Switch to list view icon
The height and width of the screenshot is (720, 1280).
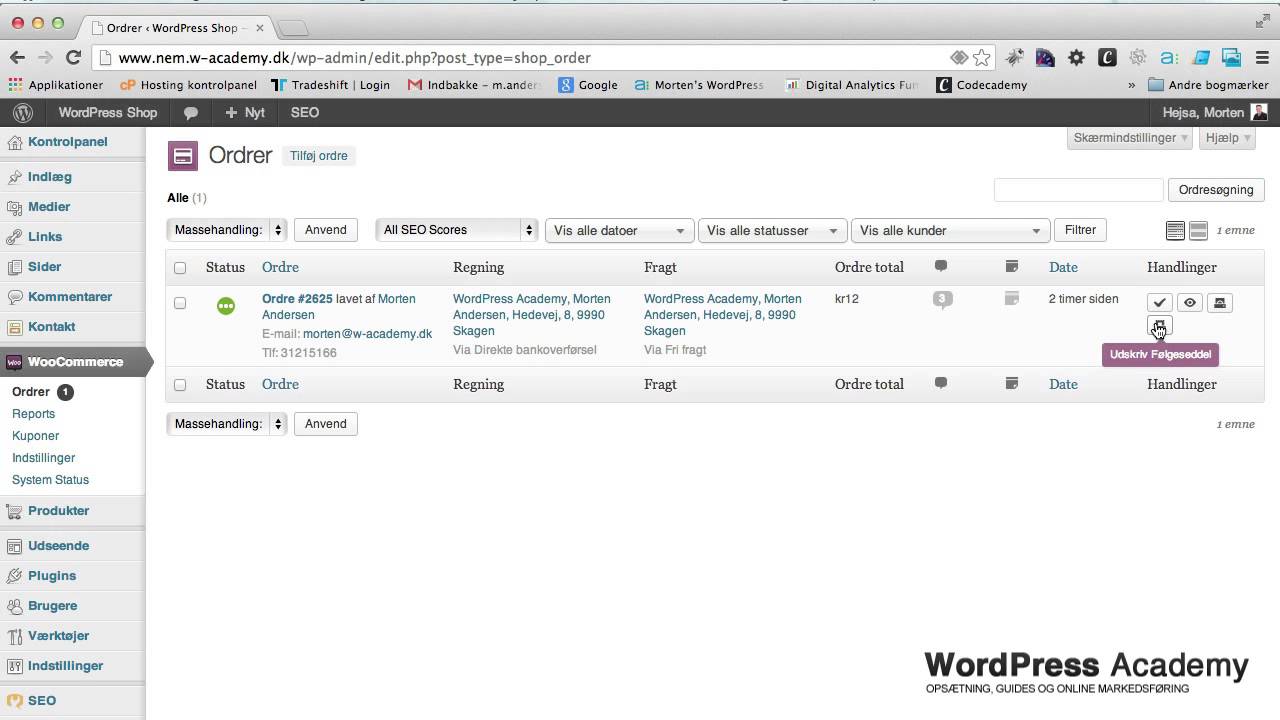point(1175,231)
